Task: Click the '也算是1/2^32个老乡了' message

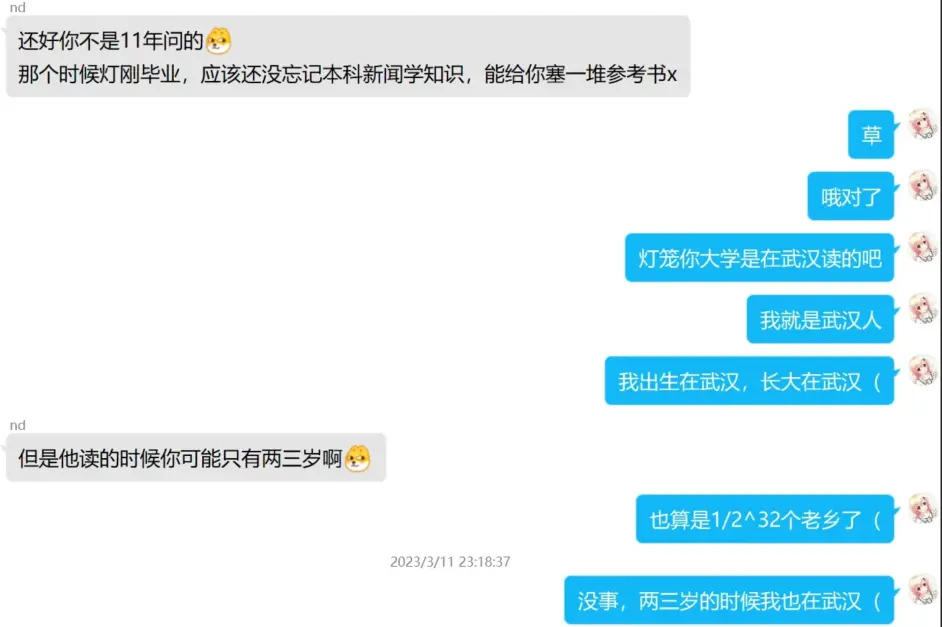Action: click(x=765, y=519)
